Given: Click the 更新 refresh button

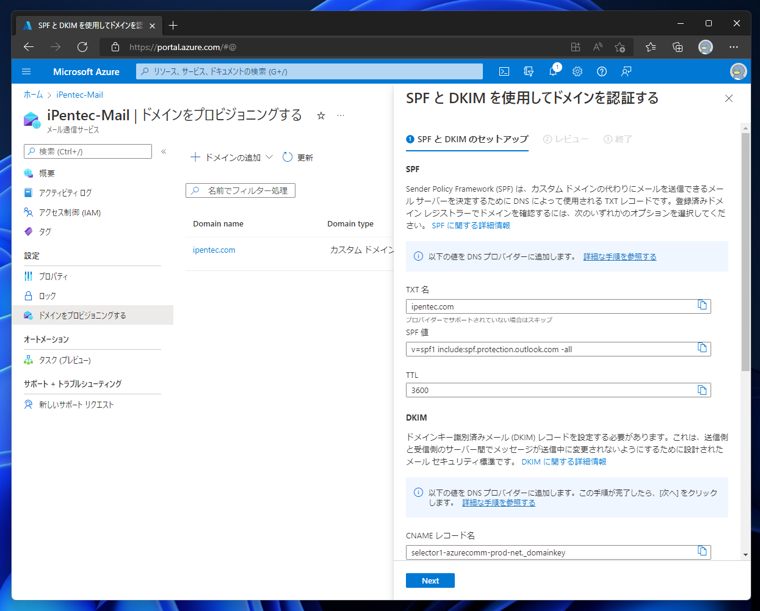Looking at the screenshot, I should coord(298,157).
